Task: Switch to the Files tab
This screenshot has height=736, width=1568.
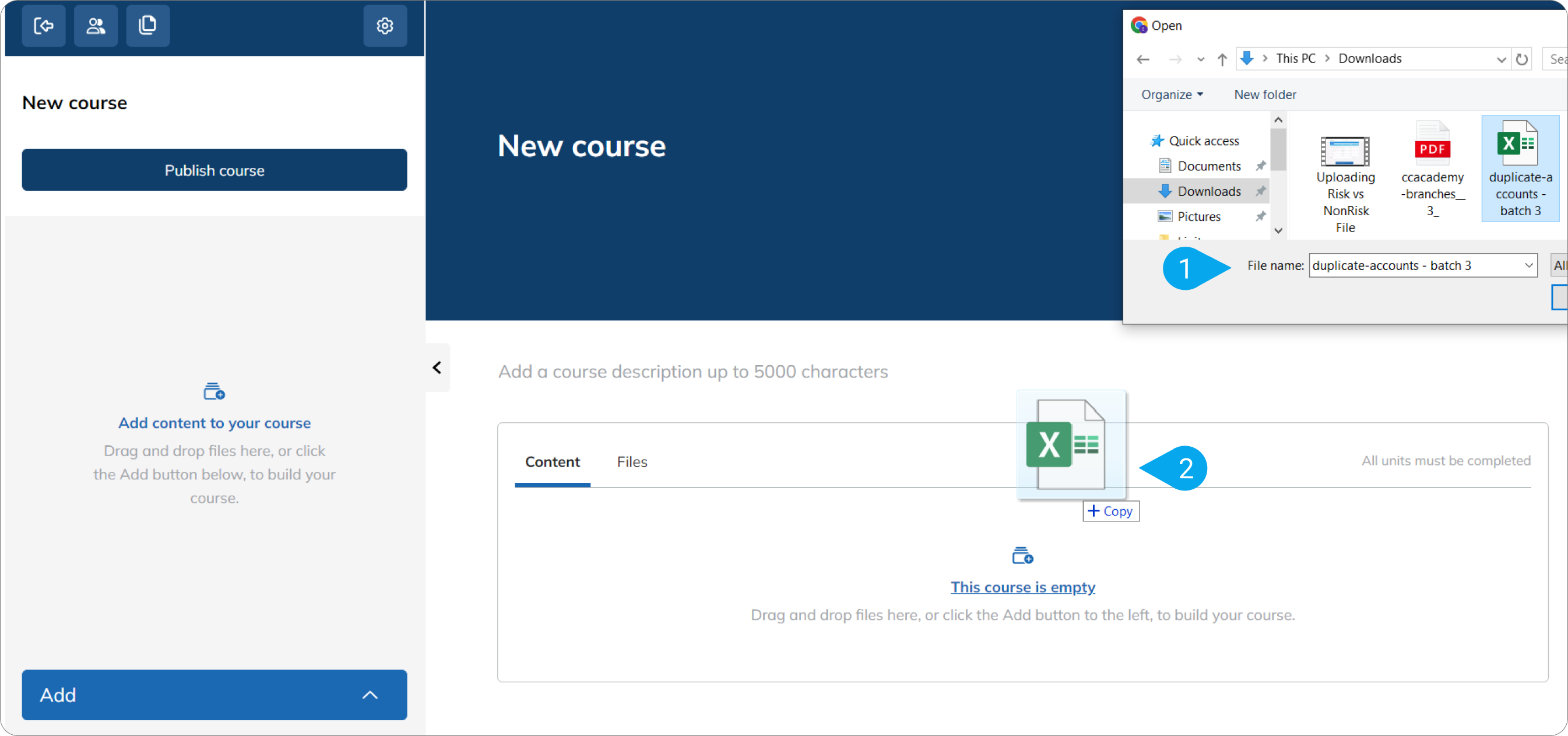Action: coord(632,461)
